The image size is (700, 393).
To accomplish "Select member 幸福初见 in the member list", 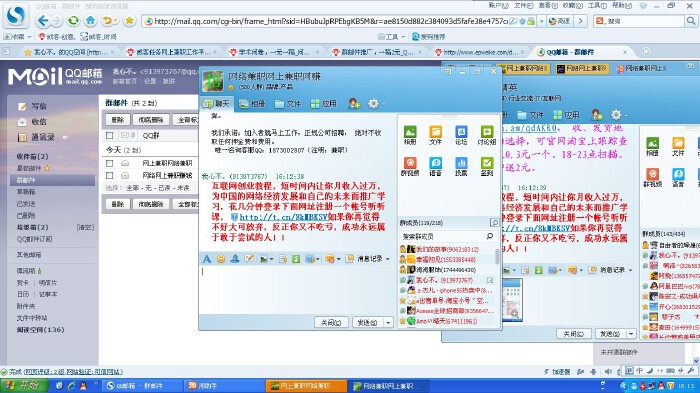I will pyautogui.click(x=446, y=259).
